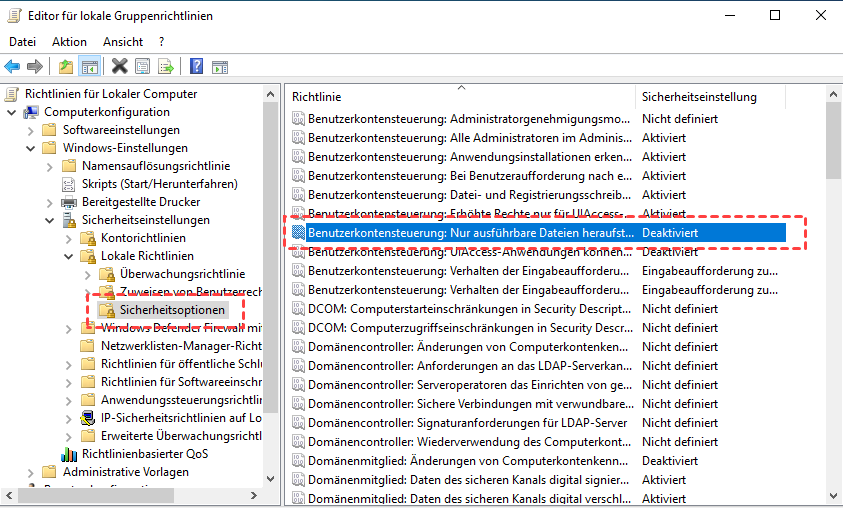Open Help with the question mark icon

(x=197, y=67)
